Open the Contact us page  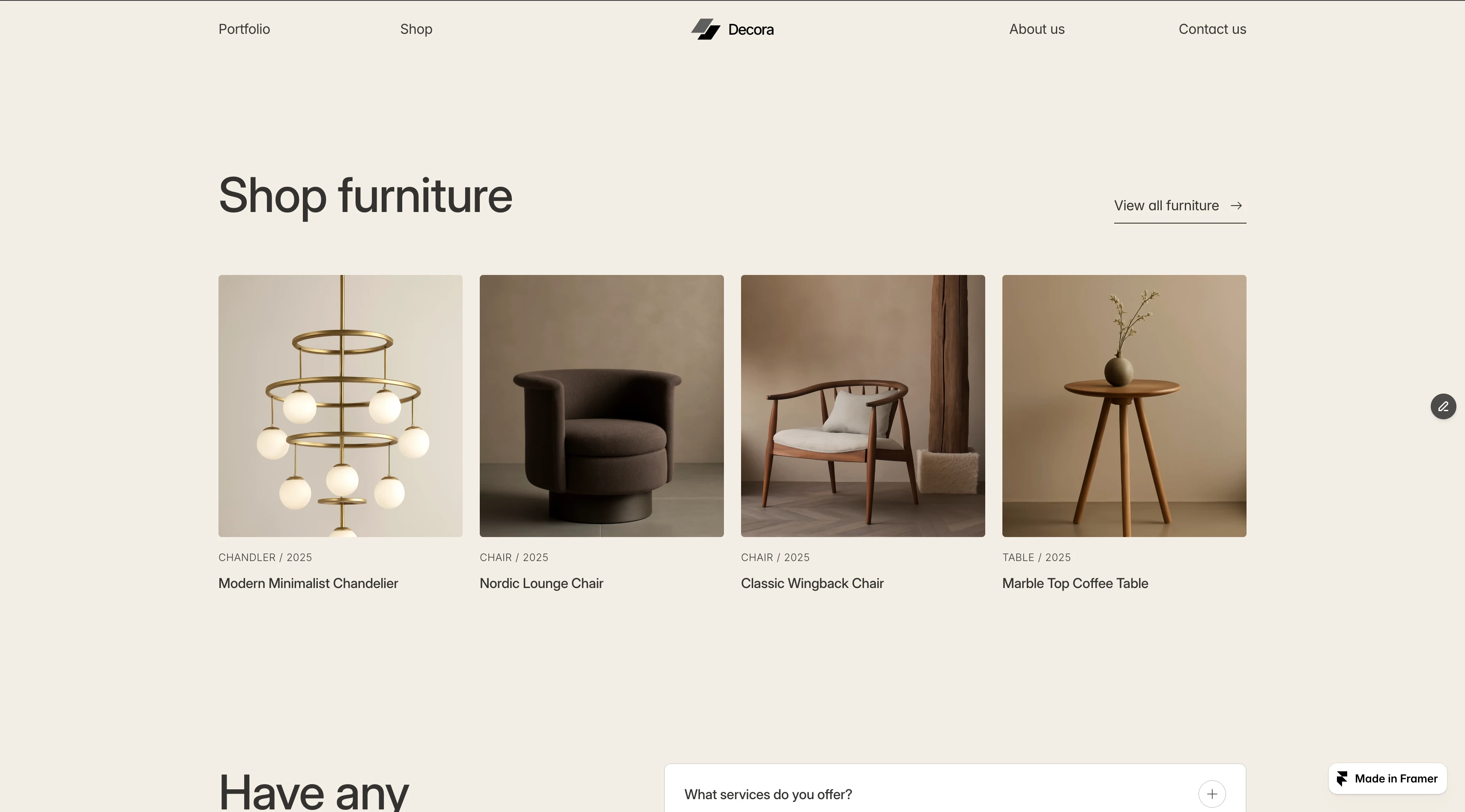pyautogui.click(x=1212, y=29)
